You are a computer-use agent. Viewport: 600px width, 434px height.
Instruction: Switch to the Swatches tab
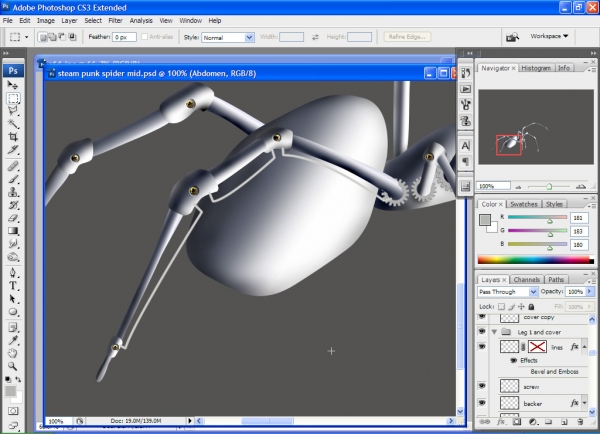524,204
